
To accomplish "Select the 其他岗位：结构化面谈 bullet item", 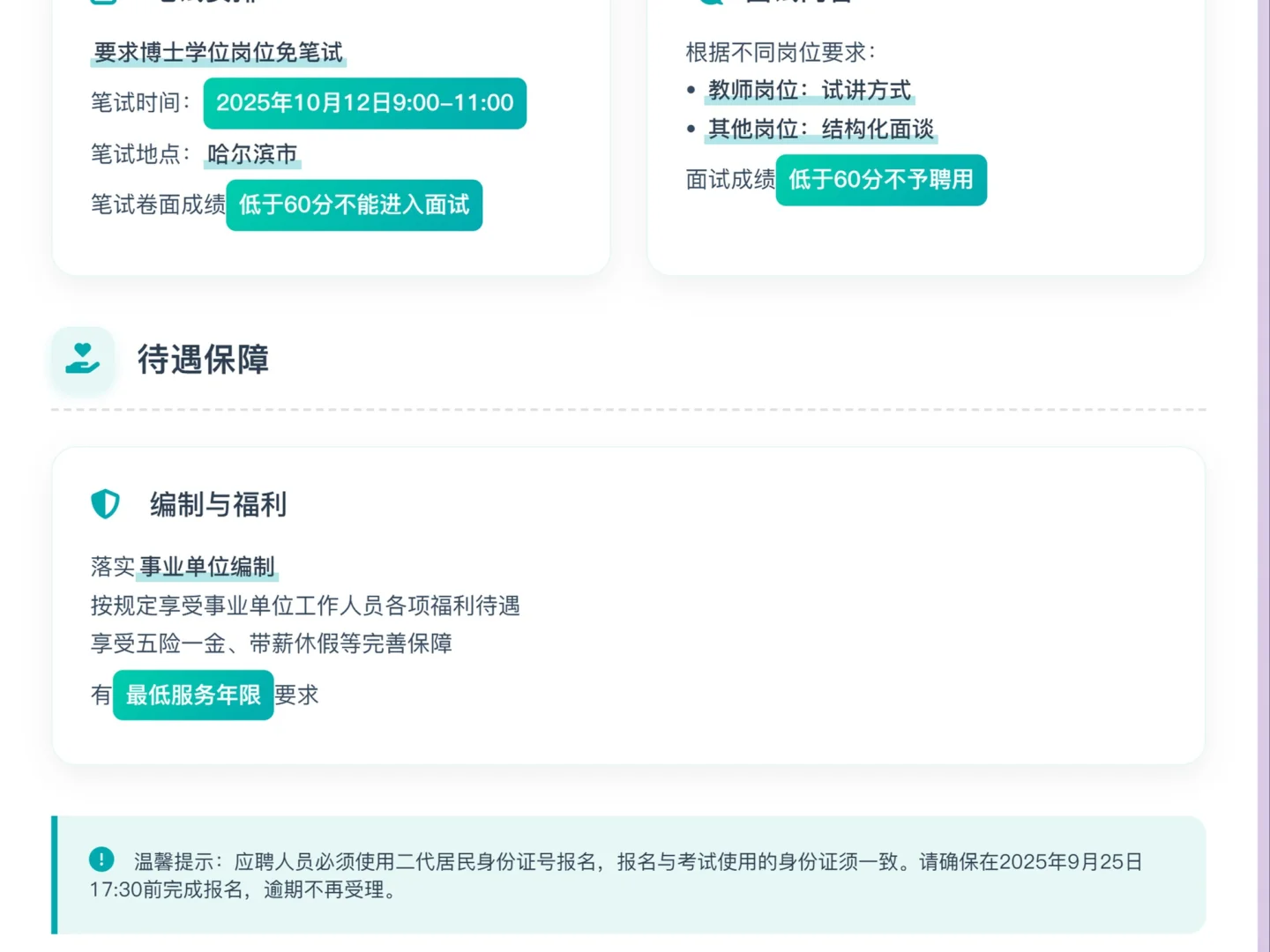I will pyautogui.click(x=820, y=130).
